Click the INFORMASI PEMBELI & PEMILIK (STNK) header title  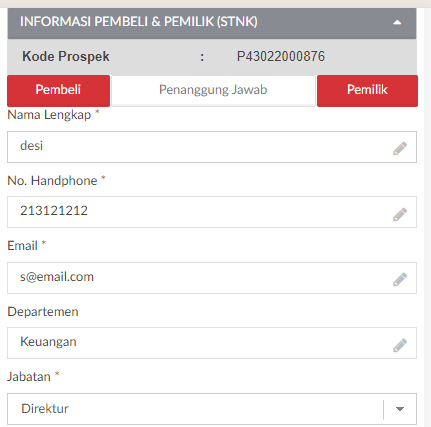tap(139, 22)
